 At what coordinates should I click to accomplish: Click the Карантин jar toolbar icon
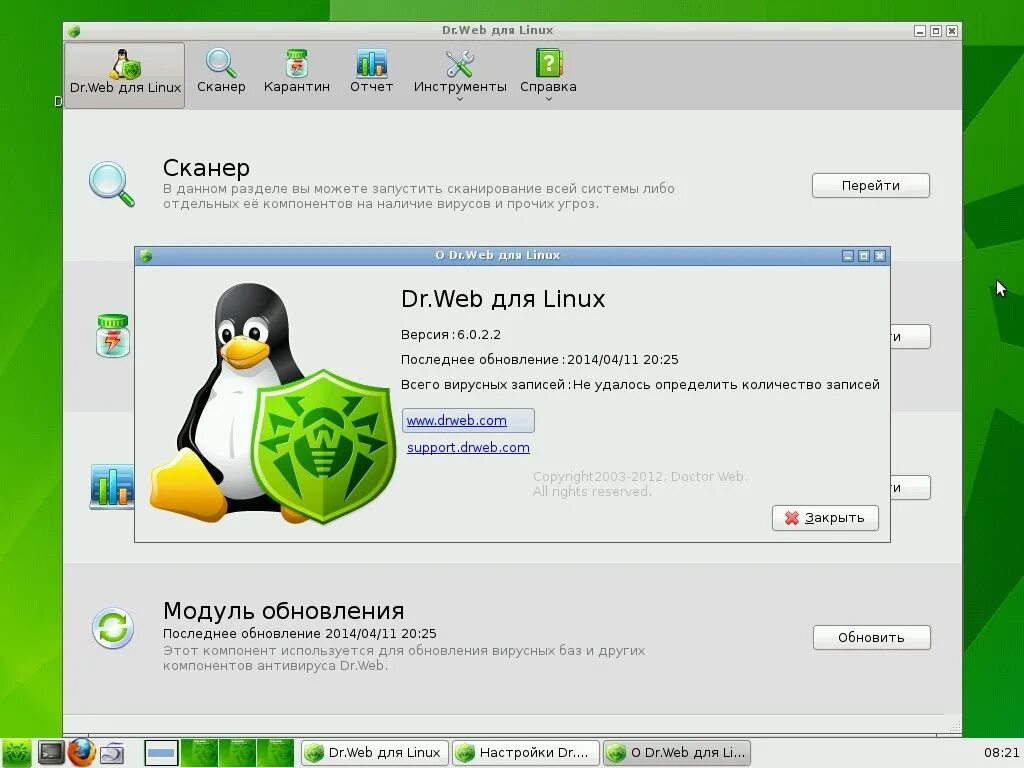297,63
